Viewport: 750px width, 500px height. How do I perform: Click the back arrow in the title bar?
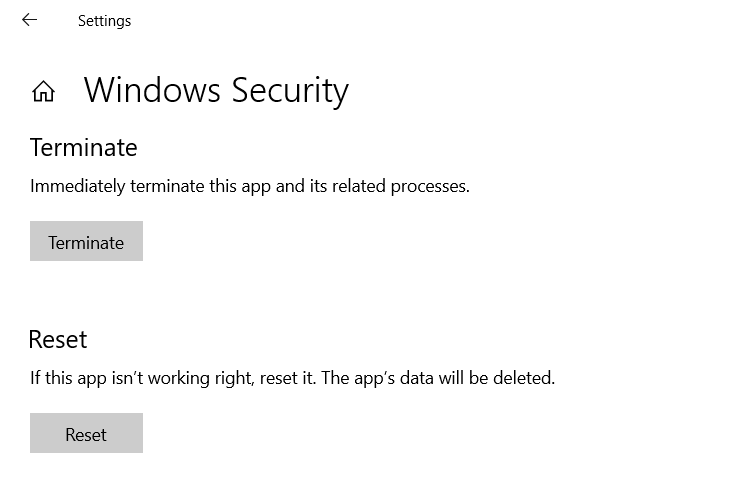29,20
